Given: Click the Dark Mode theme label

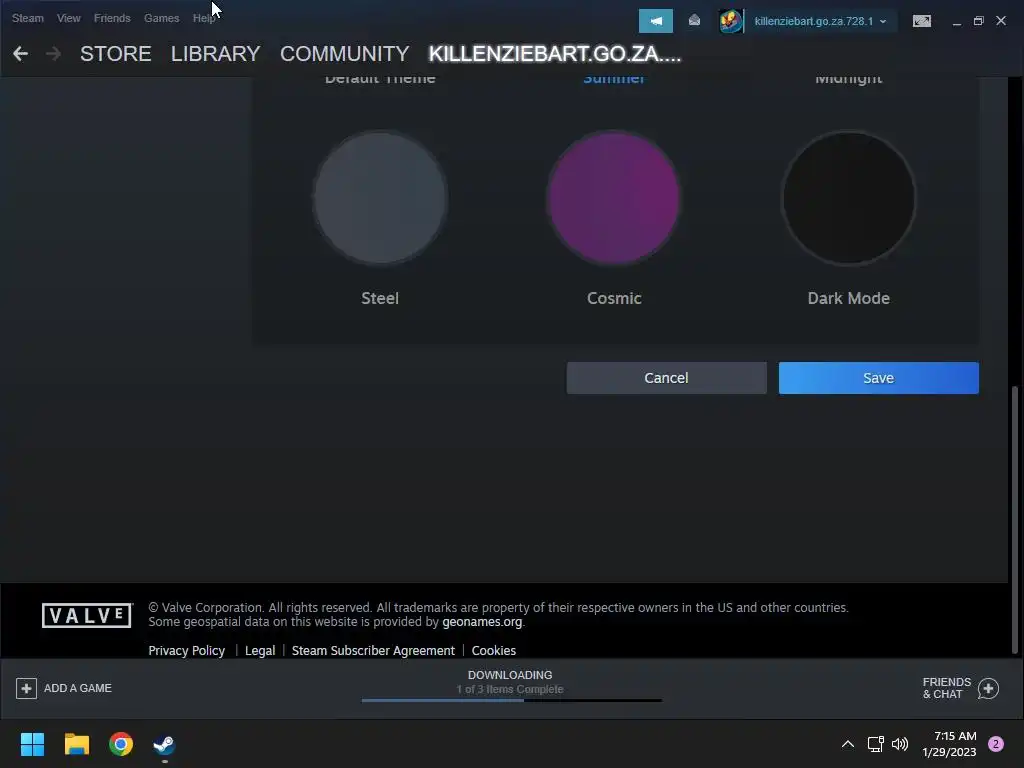Looking at the screenshot, I should (848, 298).
